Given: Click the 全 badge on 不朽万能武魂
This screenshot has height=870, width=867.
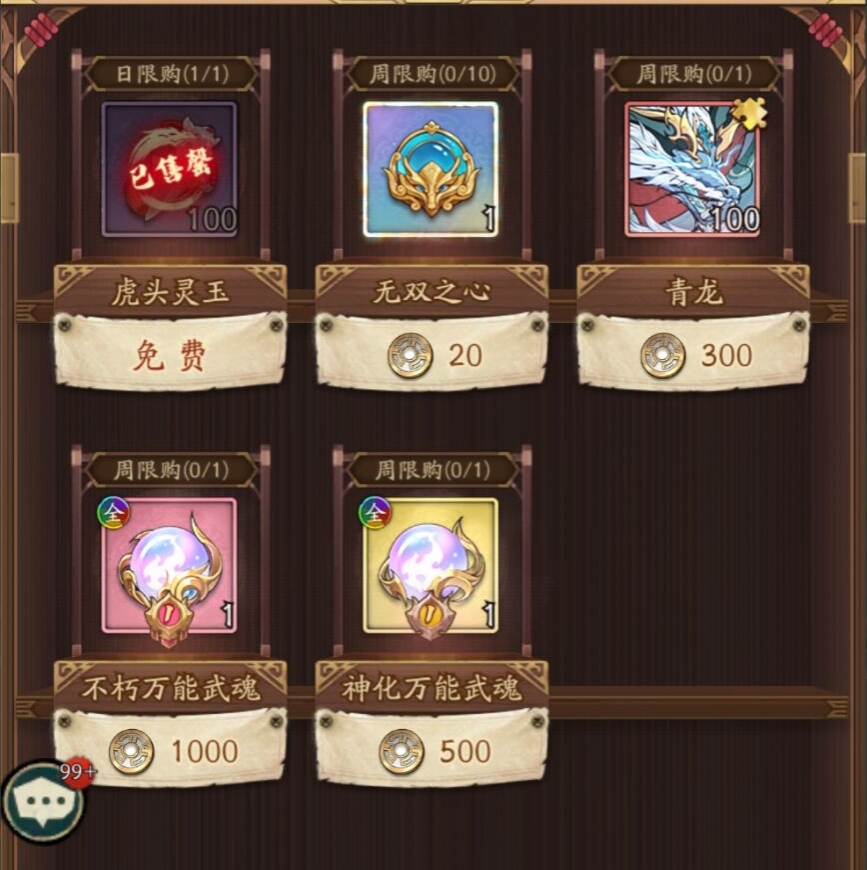Looking at the screenshot, I should point(114,513).
